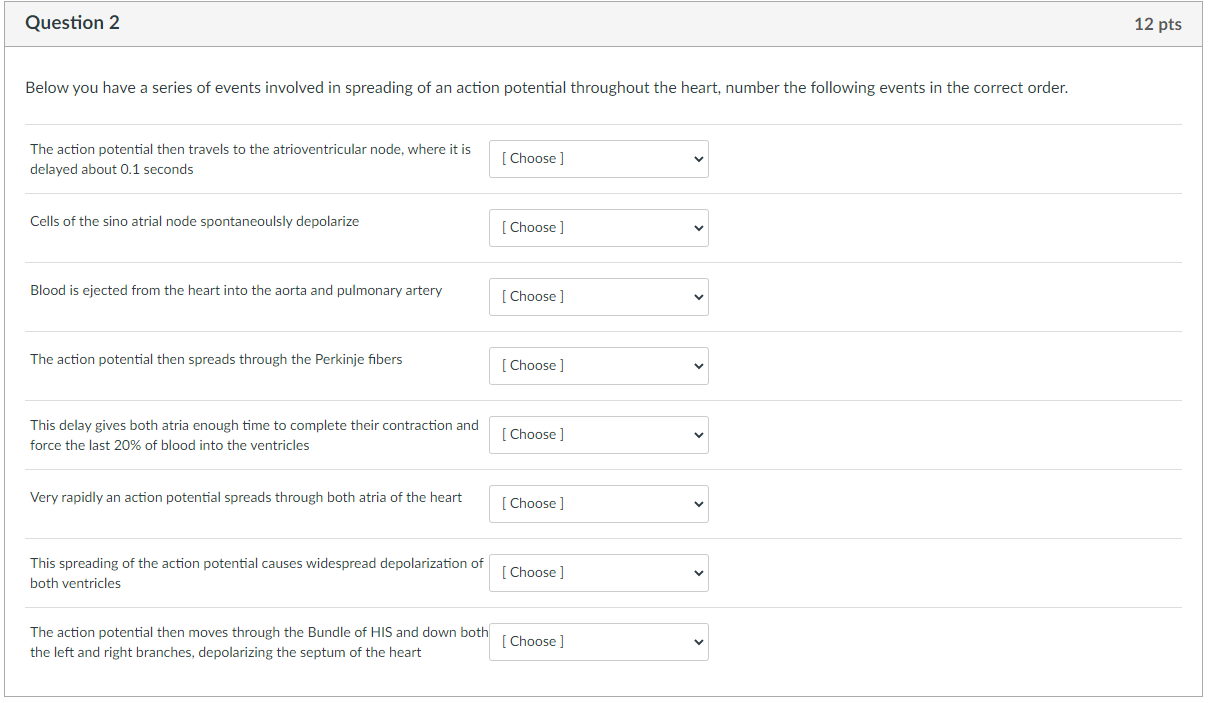Click the Question 2 heading
The image size is (1217, 703).
[72, 23]
